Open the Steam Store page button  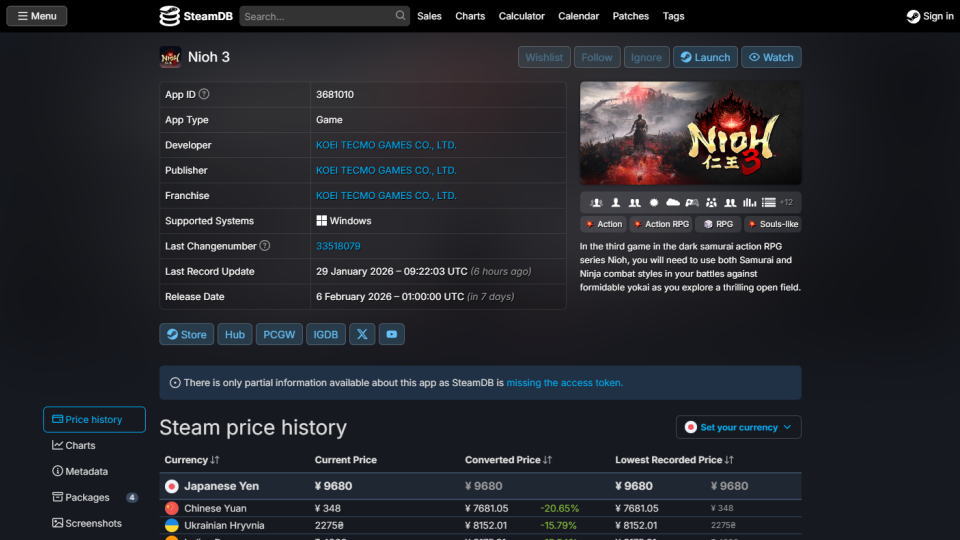[x=187, y=334]
